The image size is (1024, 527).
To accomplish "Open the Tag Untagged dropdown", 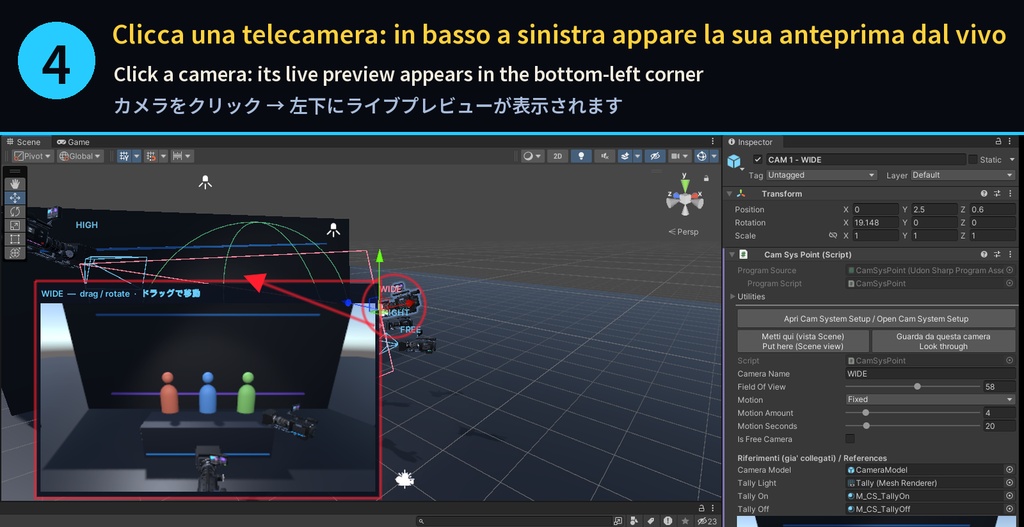I will 821,175.
